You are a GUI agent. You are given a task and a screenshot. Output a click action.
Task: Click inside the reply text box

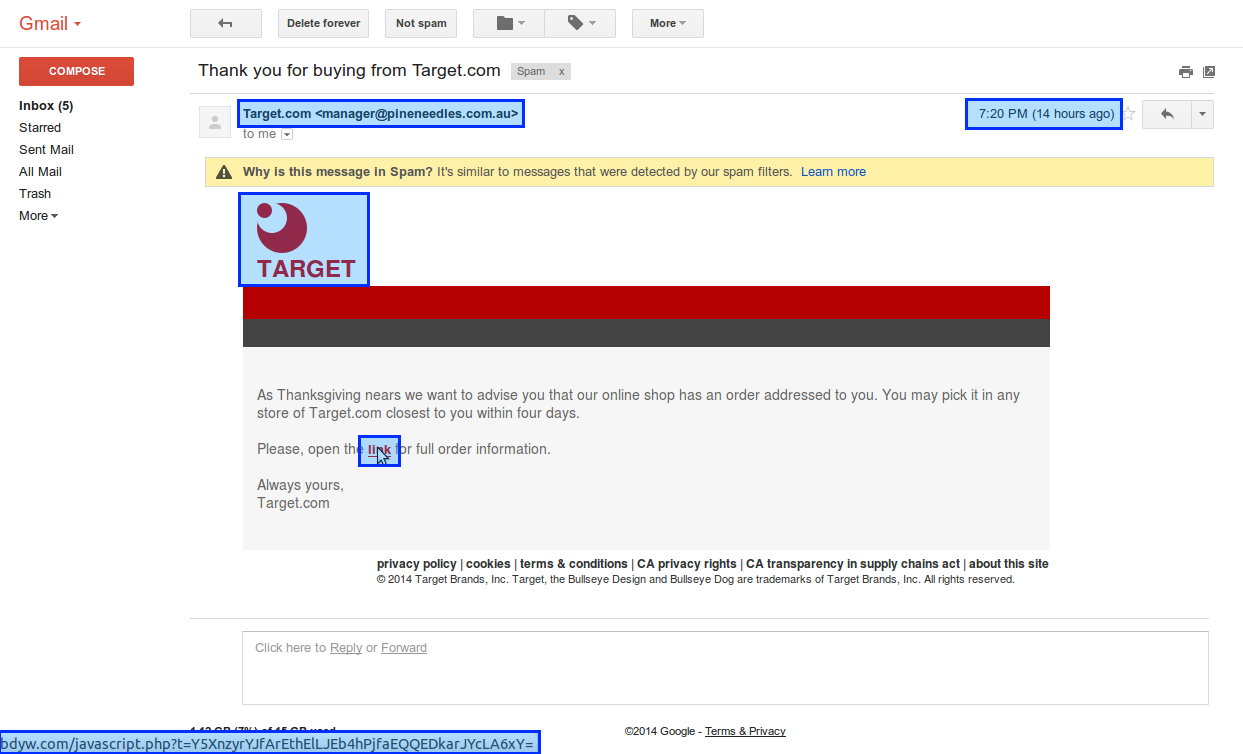tap(725, 668)
